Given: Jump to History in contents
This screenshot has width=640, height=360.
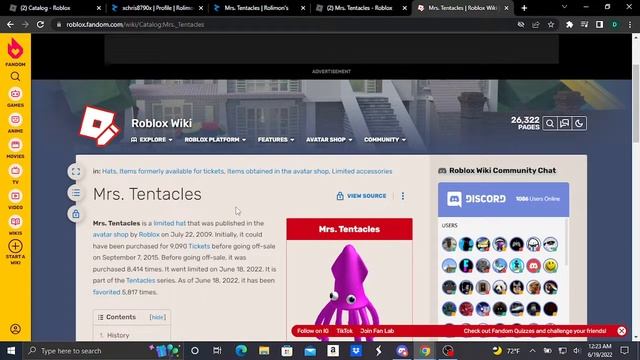Looking at the screenshot, I should [118, 335].
